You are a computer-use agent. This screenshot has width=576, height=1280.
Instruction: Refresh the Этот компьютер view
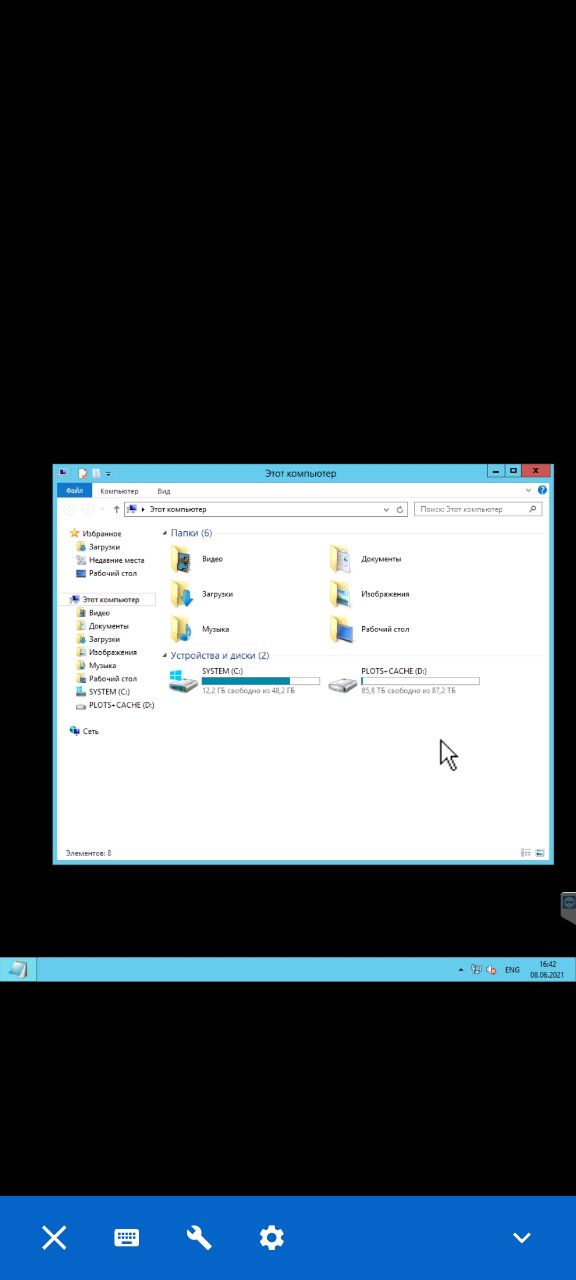[x=400, y=509]
